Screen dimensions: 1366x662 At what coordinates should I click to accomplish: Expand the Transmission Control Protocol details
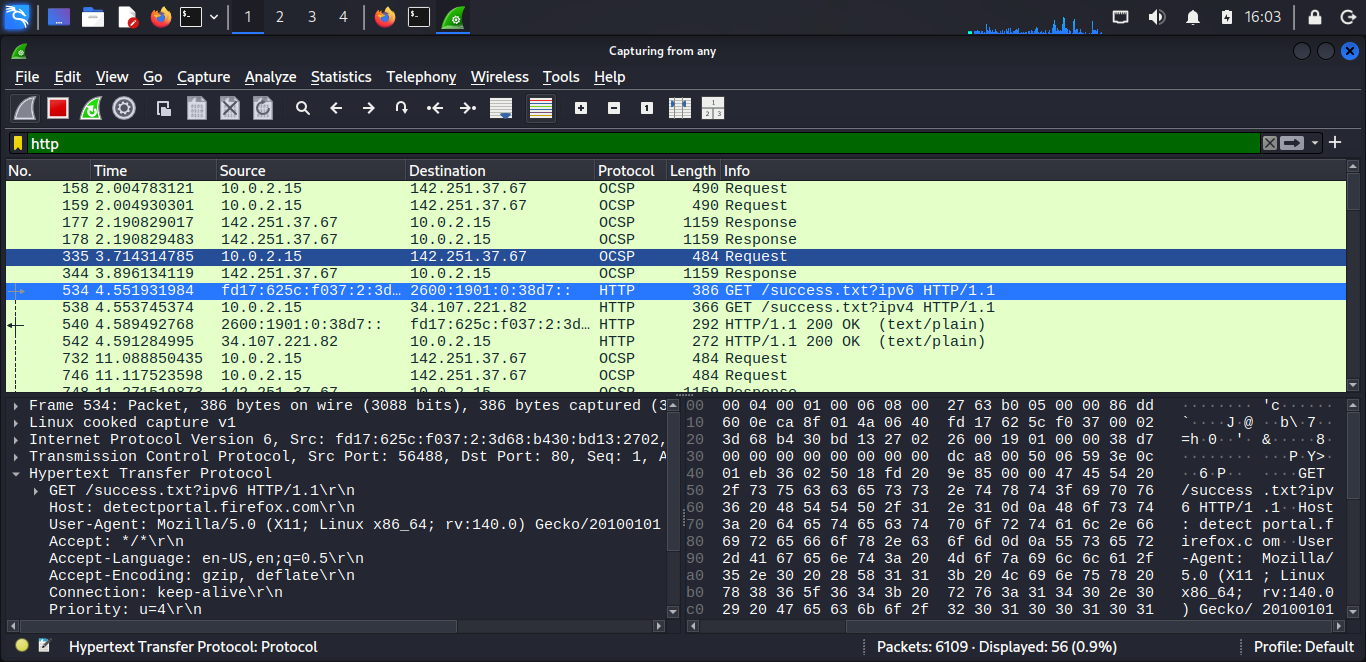pyautogui.click(x=17, y=457)
